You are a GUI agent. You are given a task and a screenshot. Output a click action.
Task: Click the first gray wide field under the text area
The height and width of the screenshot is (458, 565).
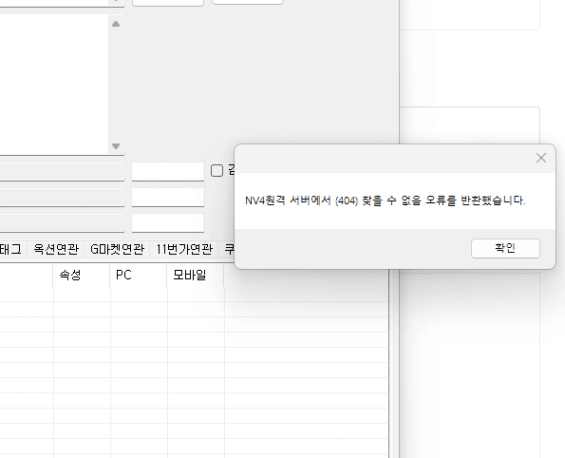[62, 171]
